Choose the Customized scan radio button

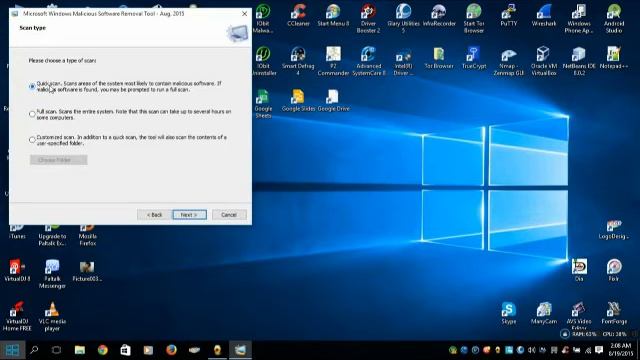(32, 140)
